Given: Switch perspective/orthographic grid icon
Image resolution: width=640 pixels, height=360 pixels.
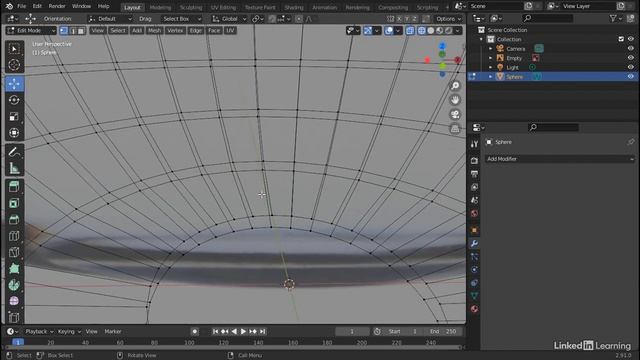Looking at the screenshot, I should 455,129.
